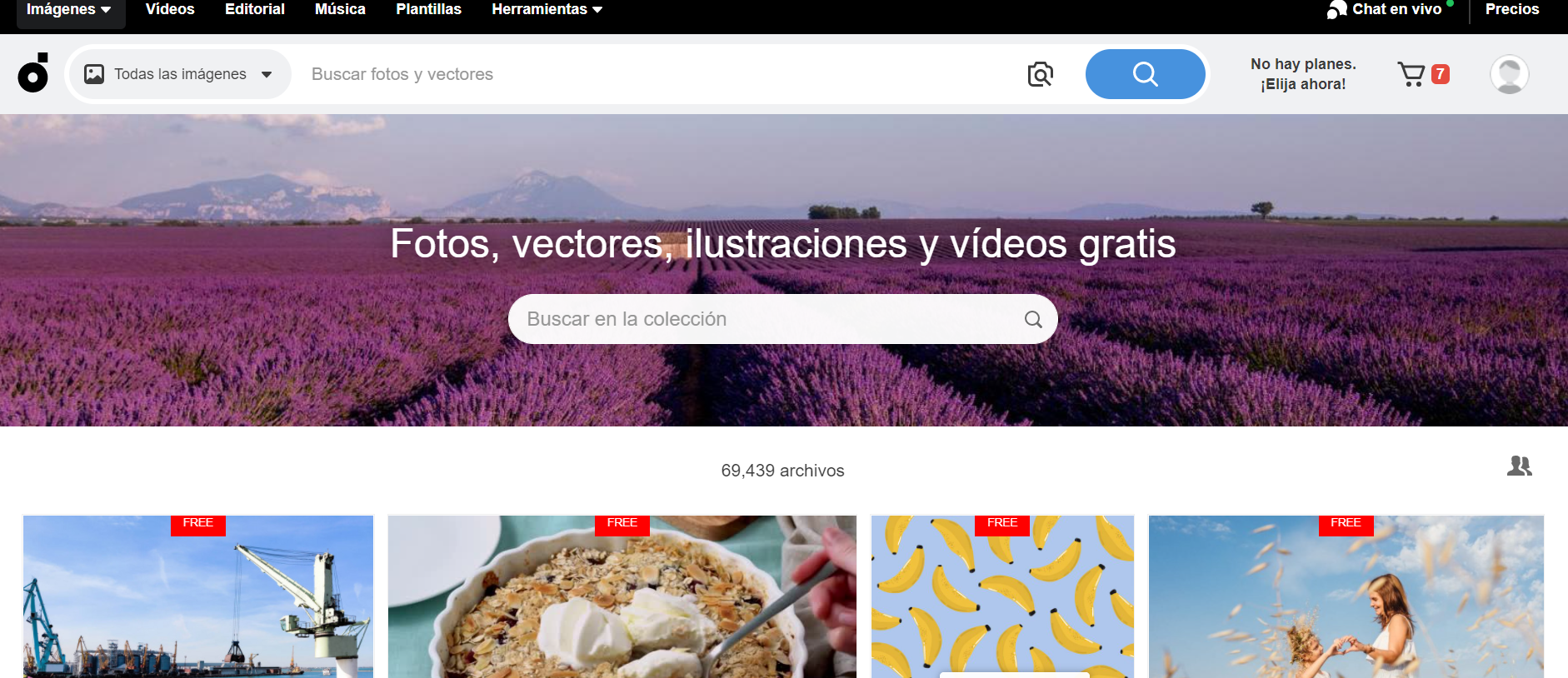This screenshot has height=678, width=1568.
Task: Submit the collection search magnifier
Action: click(x=1033, y=319)
